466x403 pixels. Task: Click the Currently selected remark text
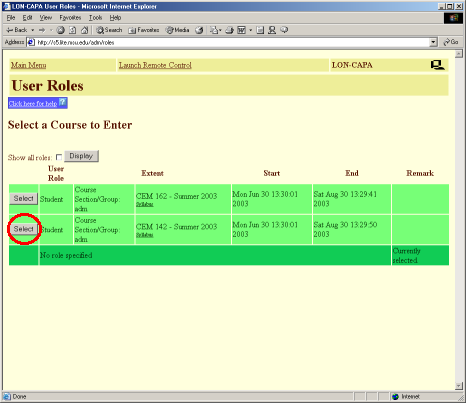pos(406,255)
